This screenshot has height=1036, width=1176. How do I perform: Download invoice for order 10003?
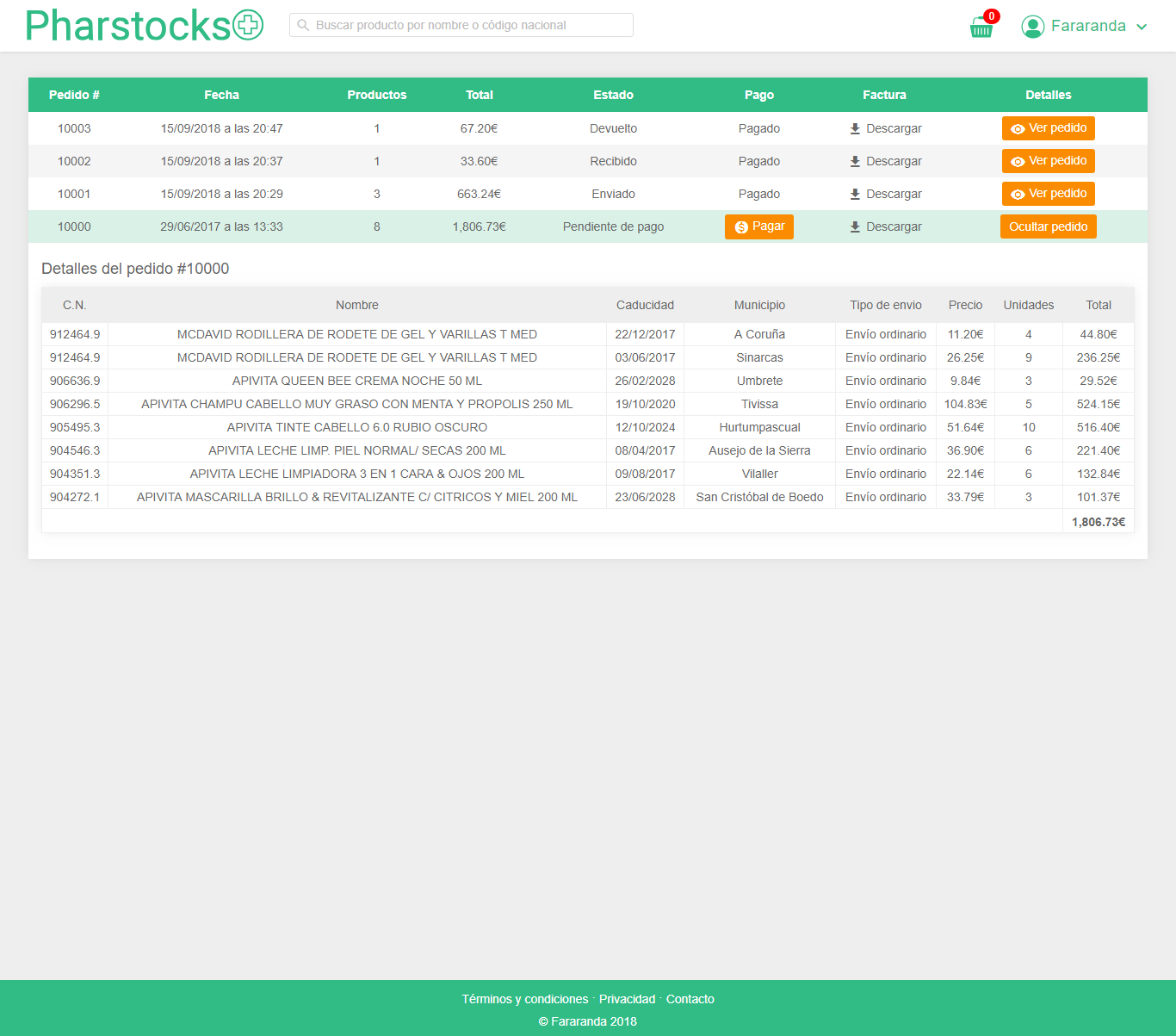tap(885, 128)
